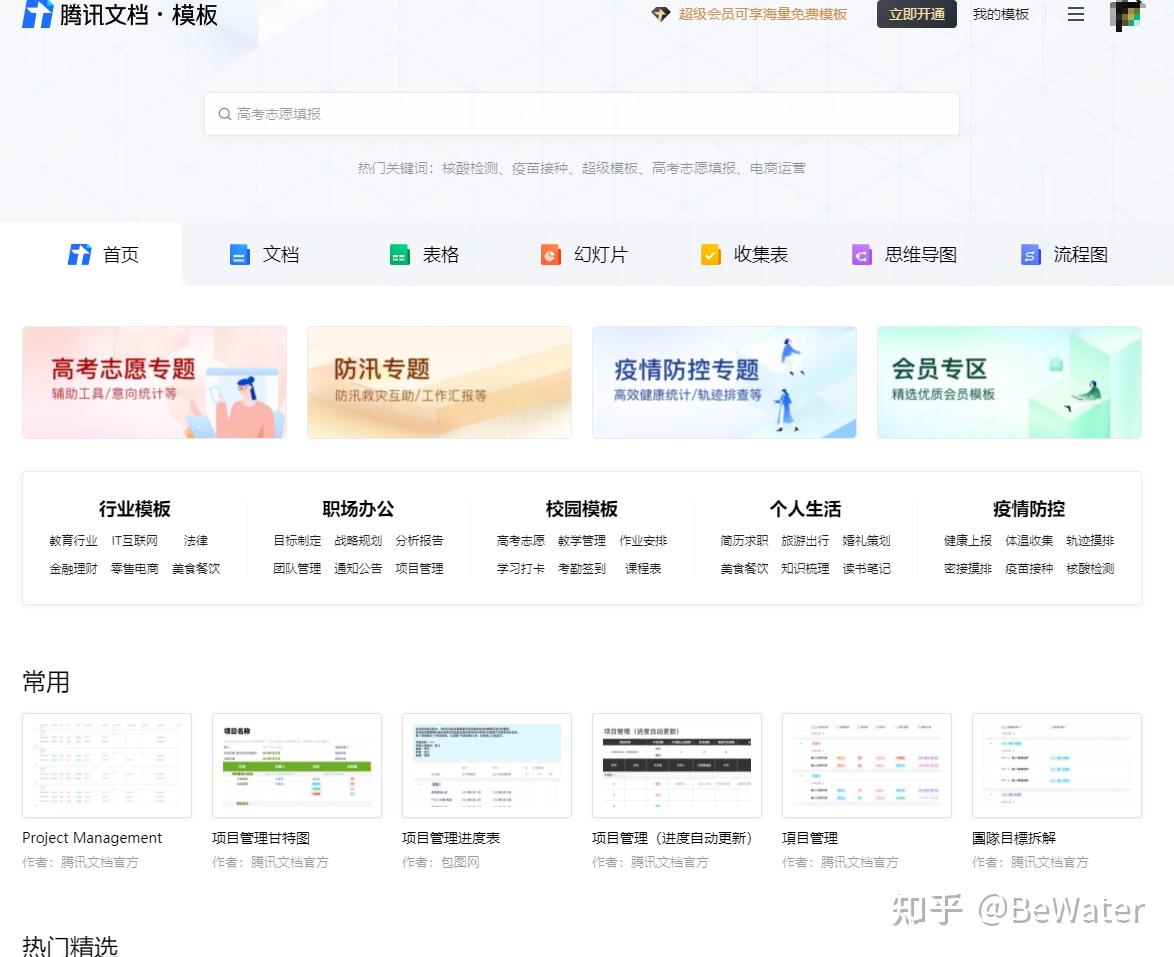The image size is (1174, 957).
Task: Click the 立即开通 button
Action: (916, 14)
